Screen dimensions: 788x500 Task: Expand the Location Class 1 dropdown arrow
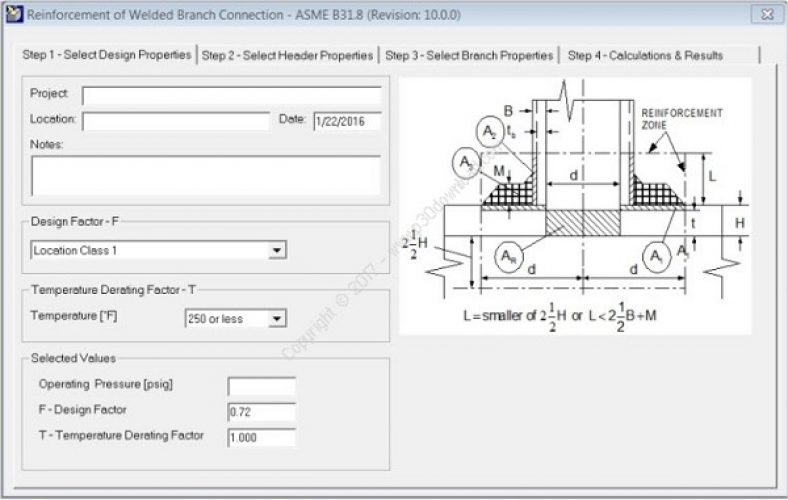[276, 250]
